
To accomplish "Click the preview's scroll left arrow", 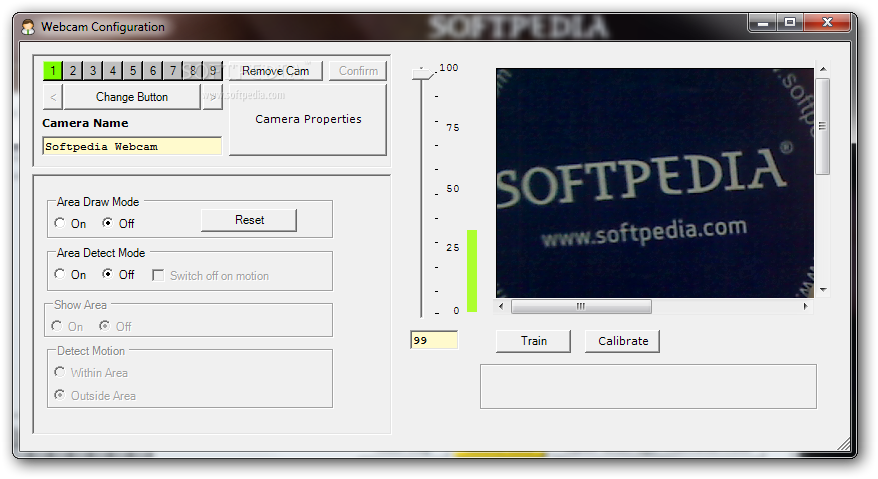I will point(501,306).
